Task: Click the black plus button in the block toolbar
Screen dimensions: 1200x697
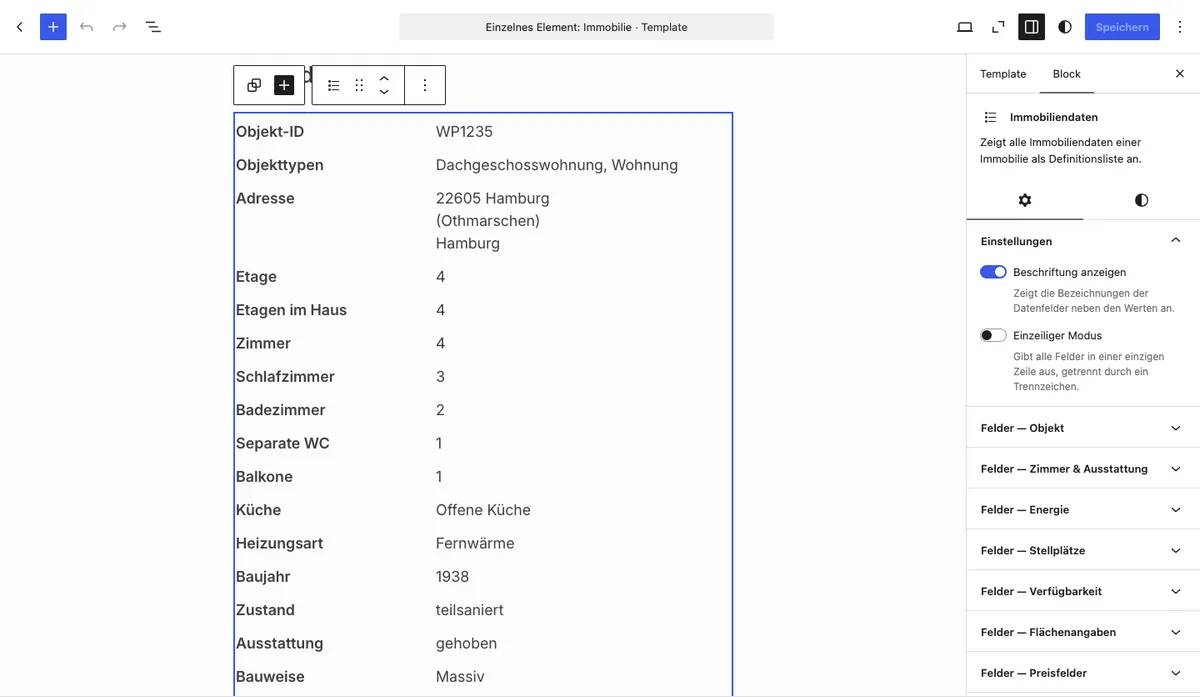Action: click(284, 85)
